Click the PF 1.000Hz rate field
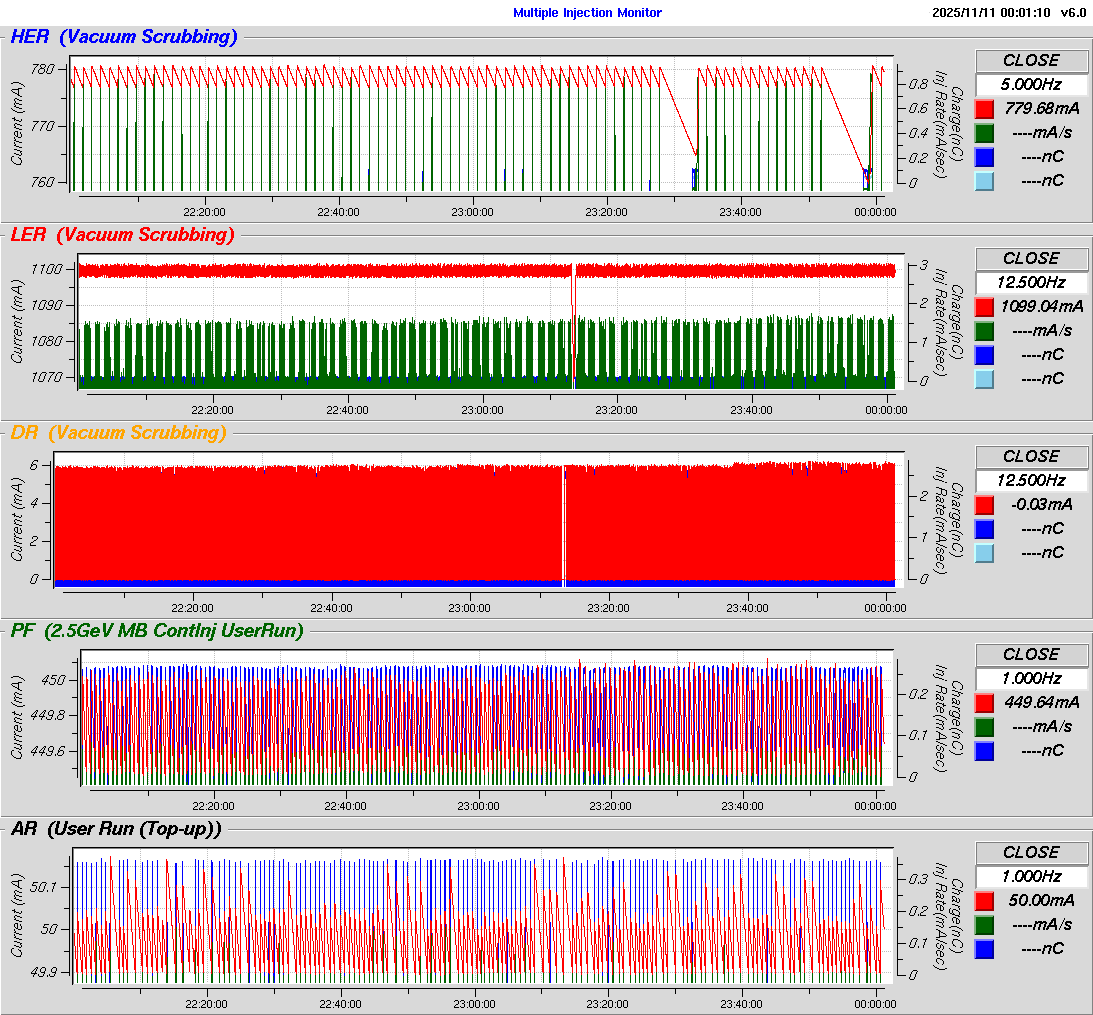Screen dimensions: 1093x1015 pos(1031,679)
